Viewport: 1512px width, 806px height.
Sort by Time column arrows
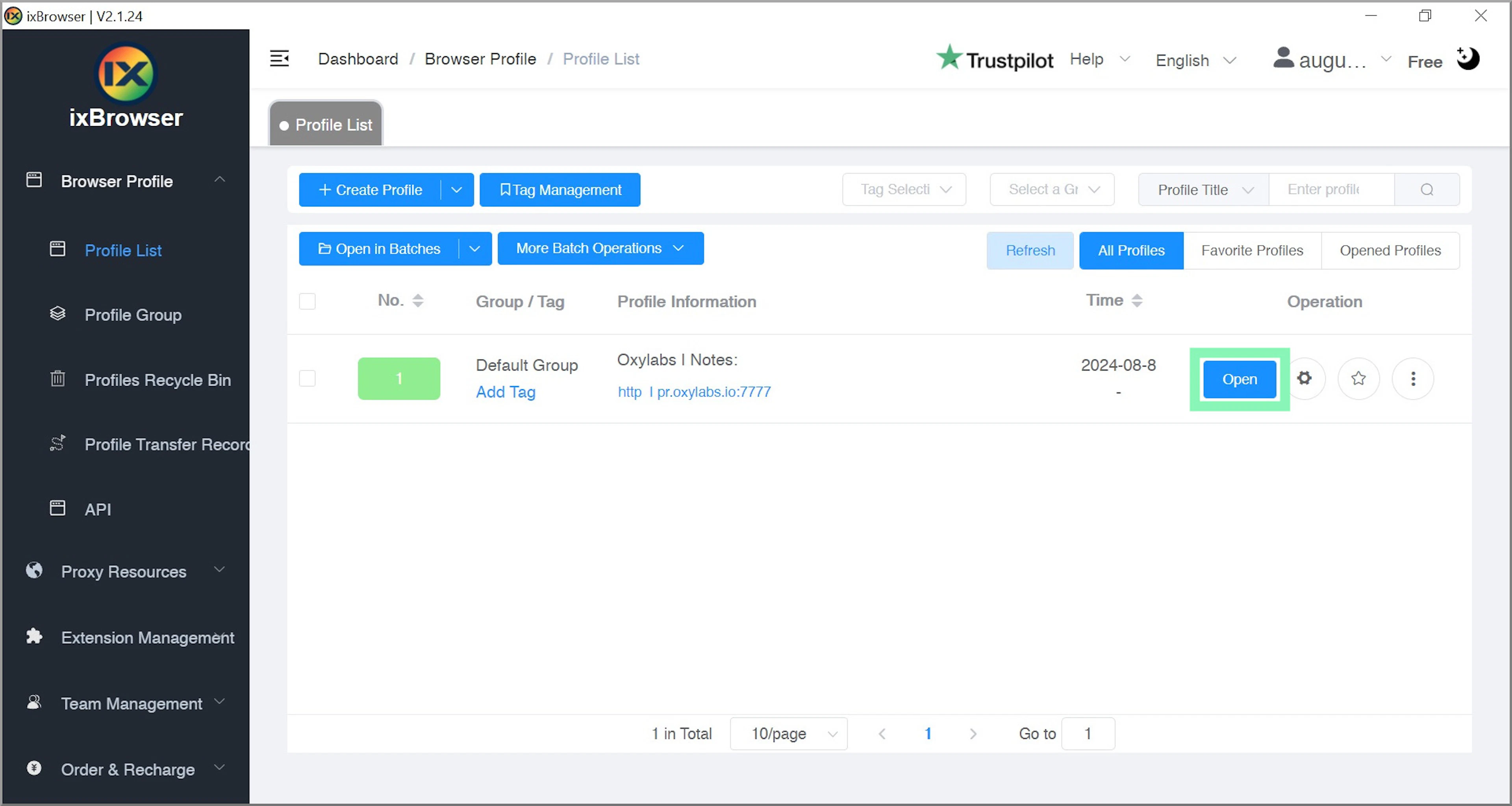pos(1137,301)
